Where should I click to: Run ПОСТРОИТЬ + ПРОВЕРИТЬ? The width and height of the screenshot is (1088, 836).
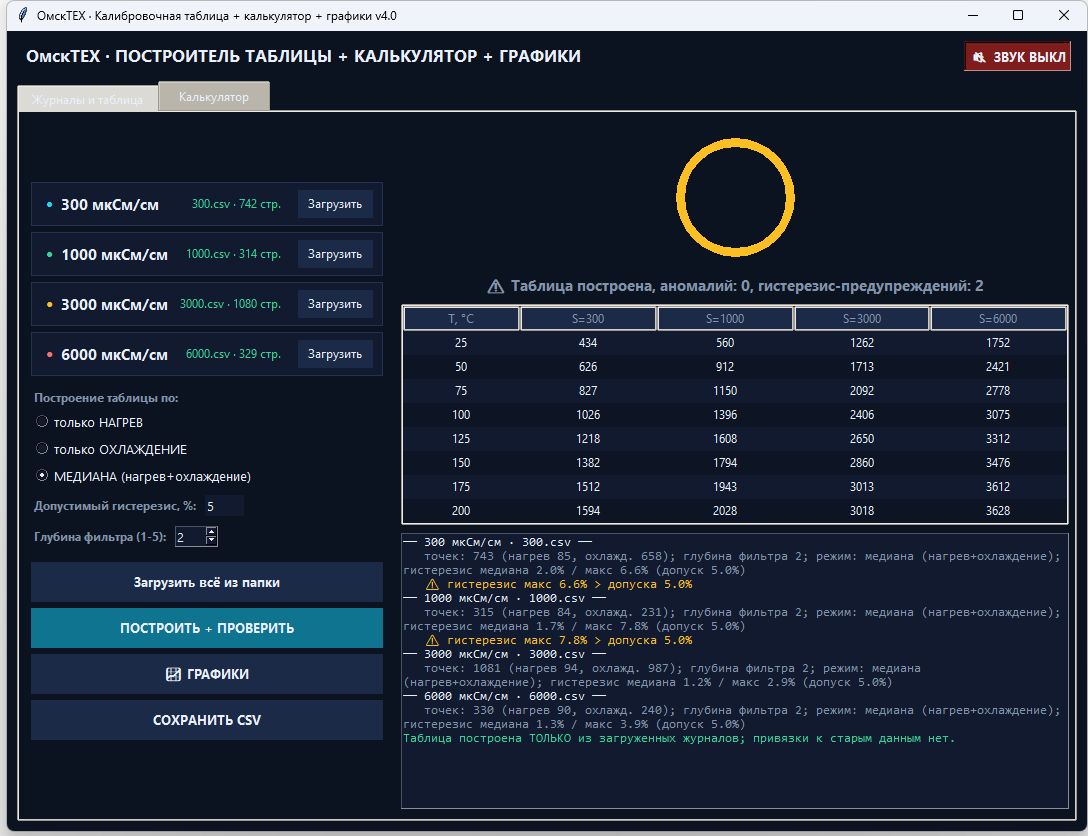click(207, 628)
